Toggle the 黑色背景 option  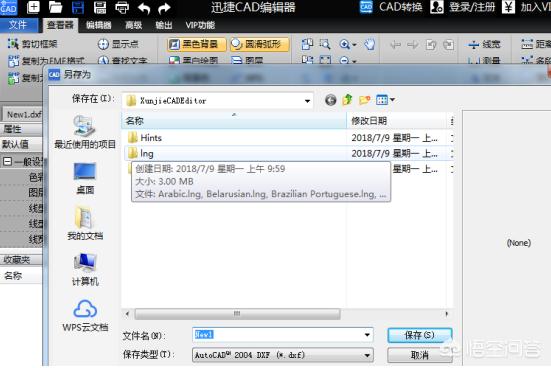(x=197, y=44)
